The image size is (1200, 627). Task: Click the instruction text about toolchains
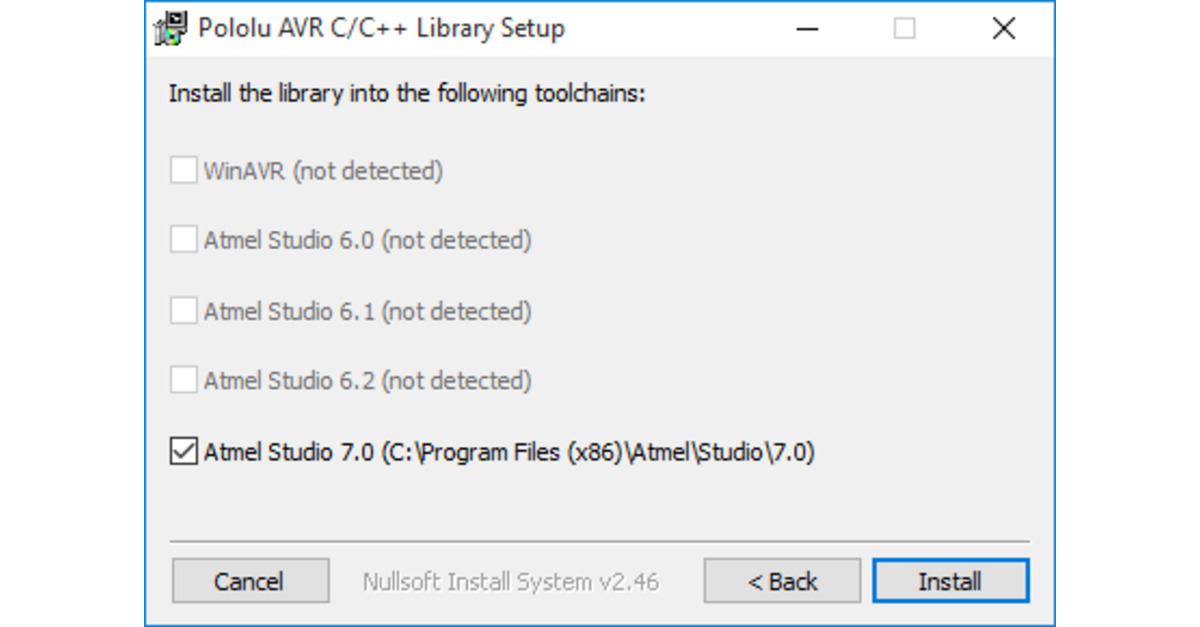(404, 92)
